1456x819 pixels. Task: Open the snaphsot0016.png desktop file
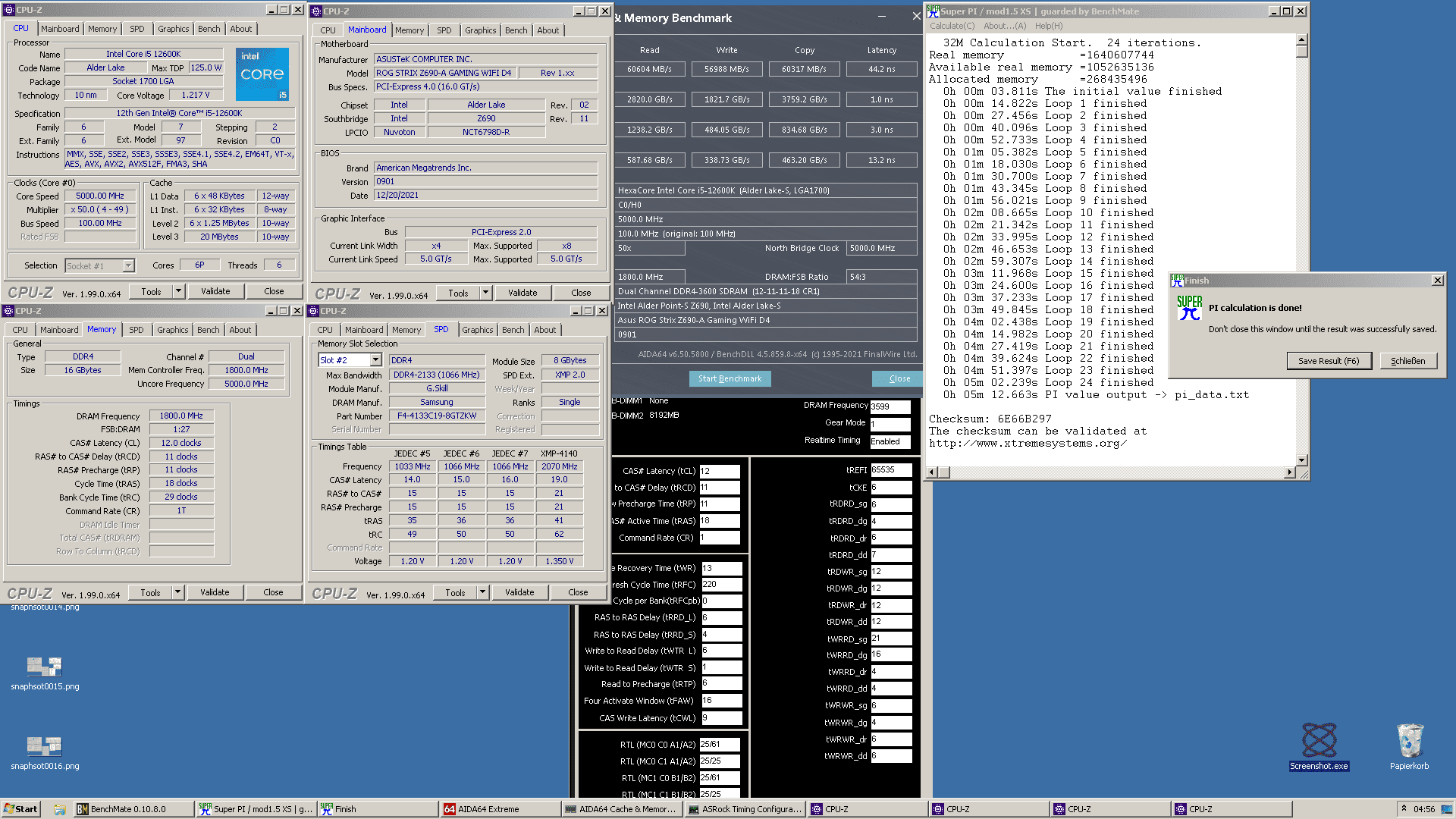coord(44,746)
